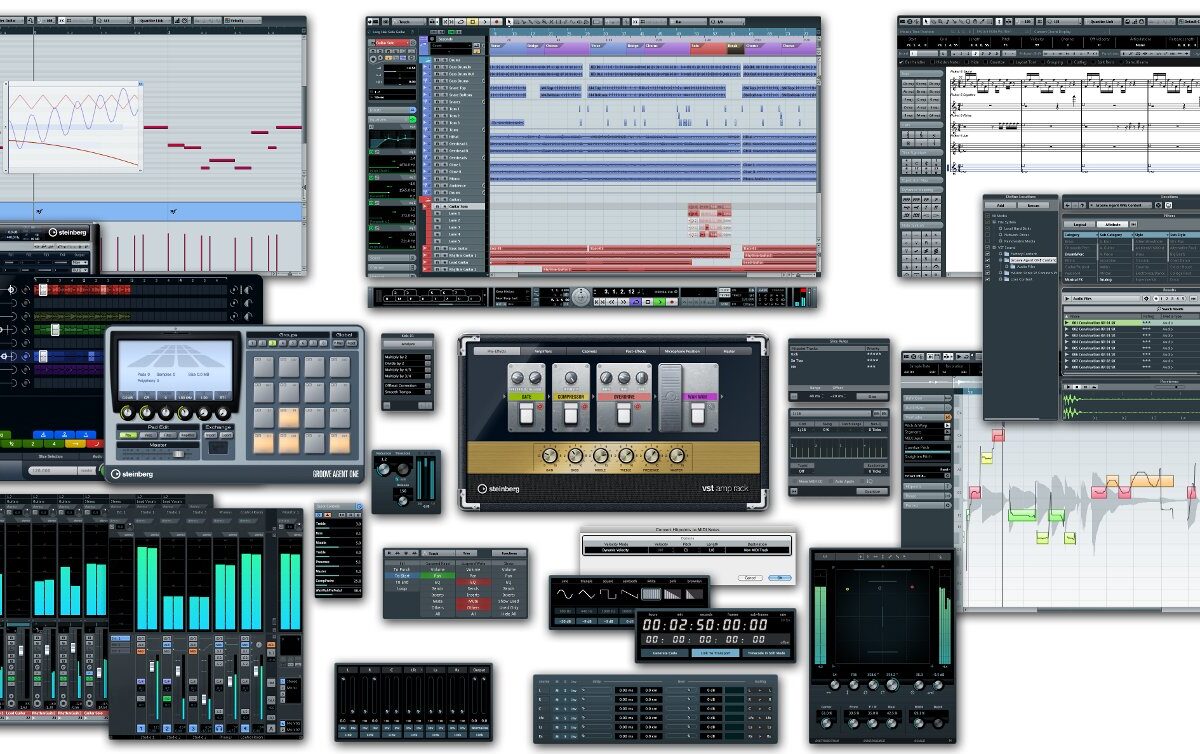Toggle the Overdrive pedal footswitch
Image resolution: width=1200 pixels, height=754 pixels.
[624, 413]
